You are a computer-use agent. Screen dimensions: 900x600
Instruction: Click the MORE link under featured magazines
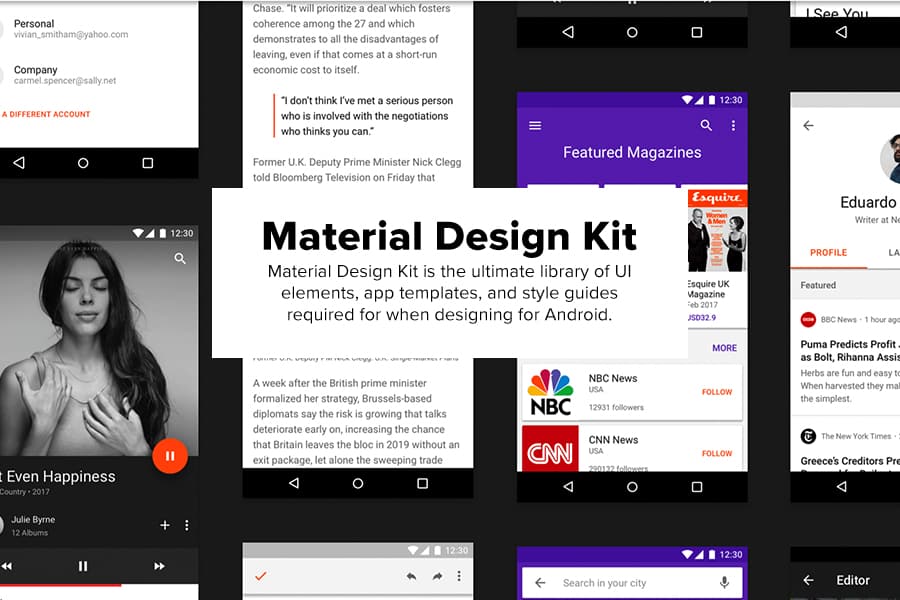tap(724, 348)
